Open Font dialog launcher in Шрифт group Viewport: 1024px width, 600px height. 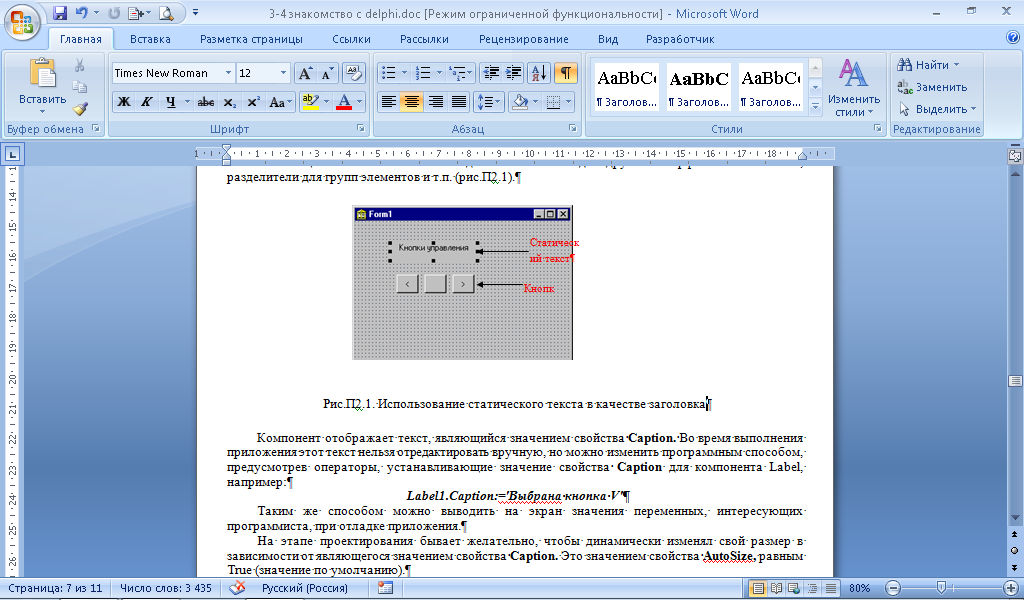tap(360, 129)
